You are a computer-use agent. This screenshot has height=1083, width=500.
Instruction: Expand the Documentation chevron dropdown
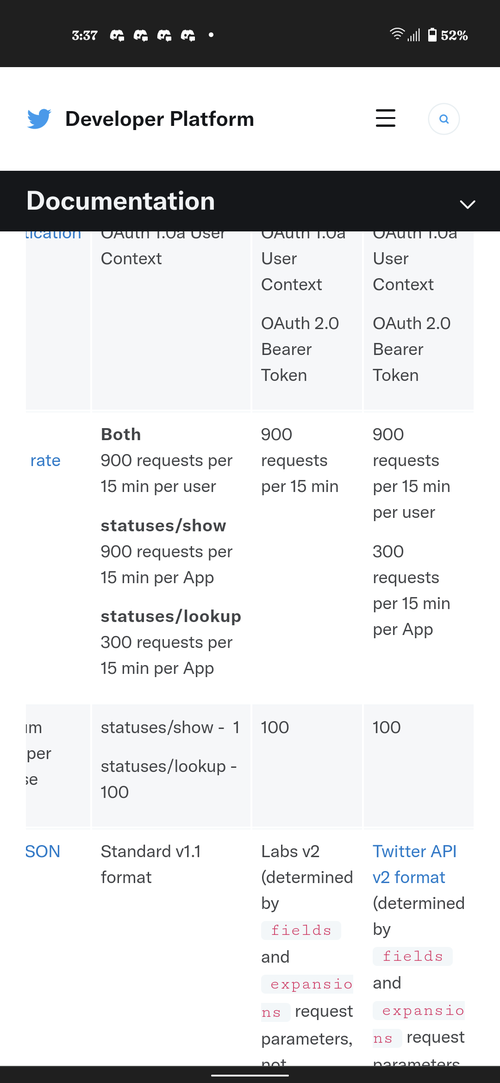tap(468, 204)
